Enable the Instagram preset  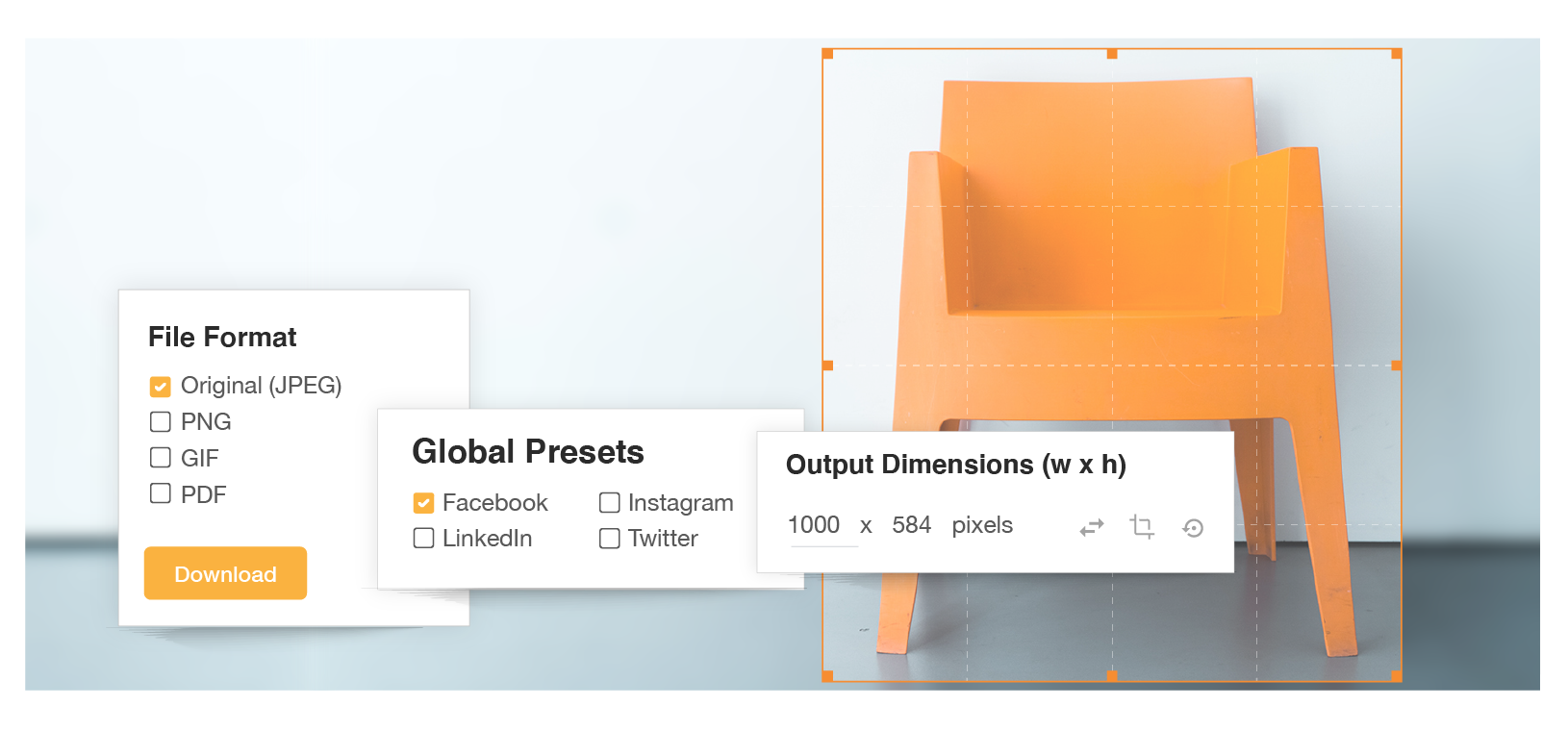point(609,502)
